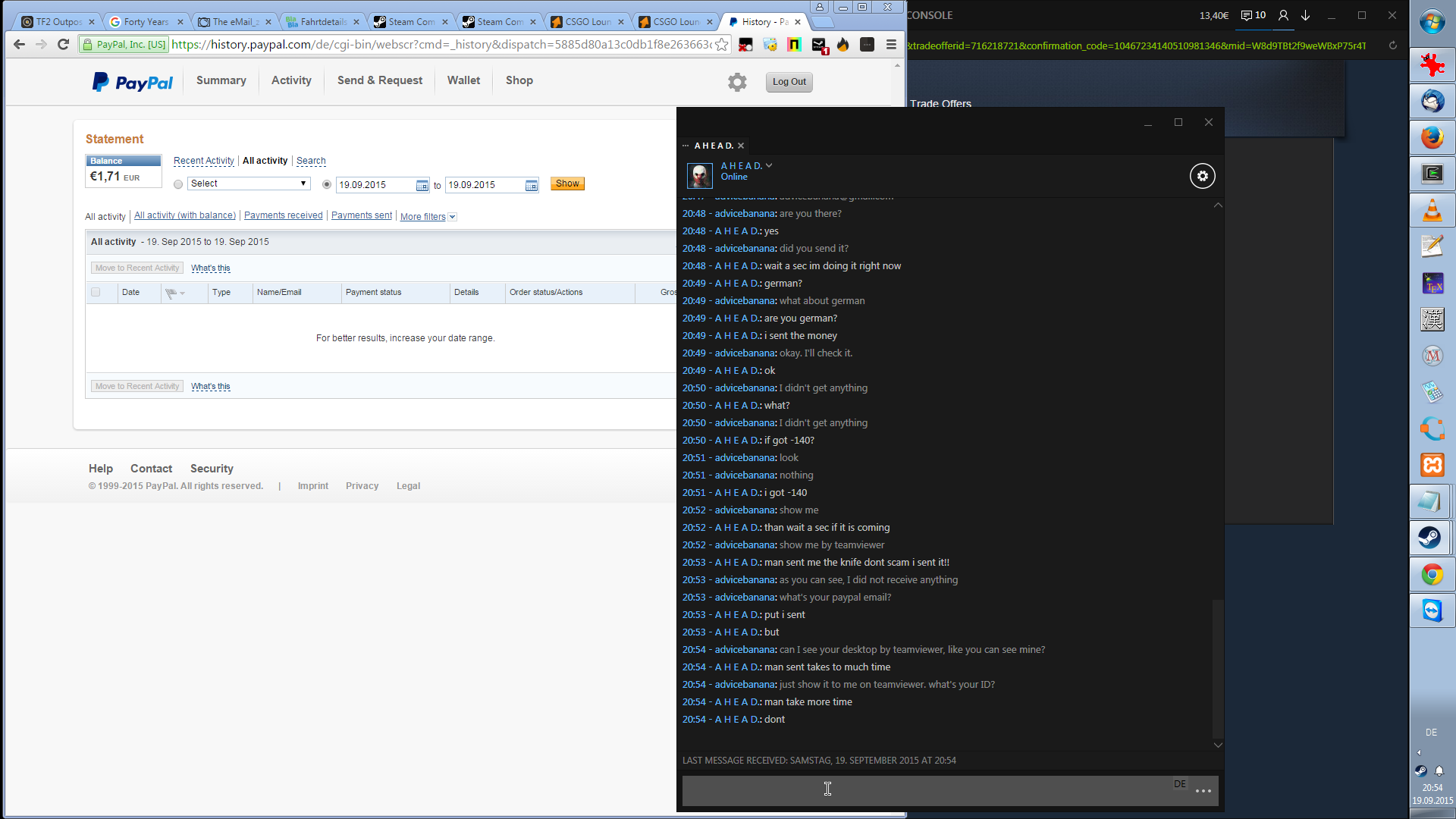The height and width of the screenshot is (819, 1456).
Task: Open the Select period dropdown
Action: click(x=249, y=184)
